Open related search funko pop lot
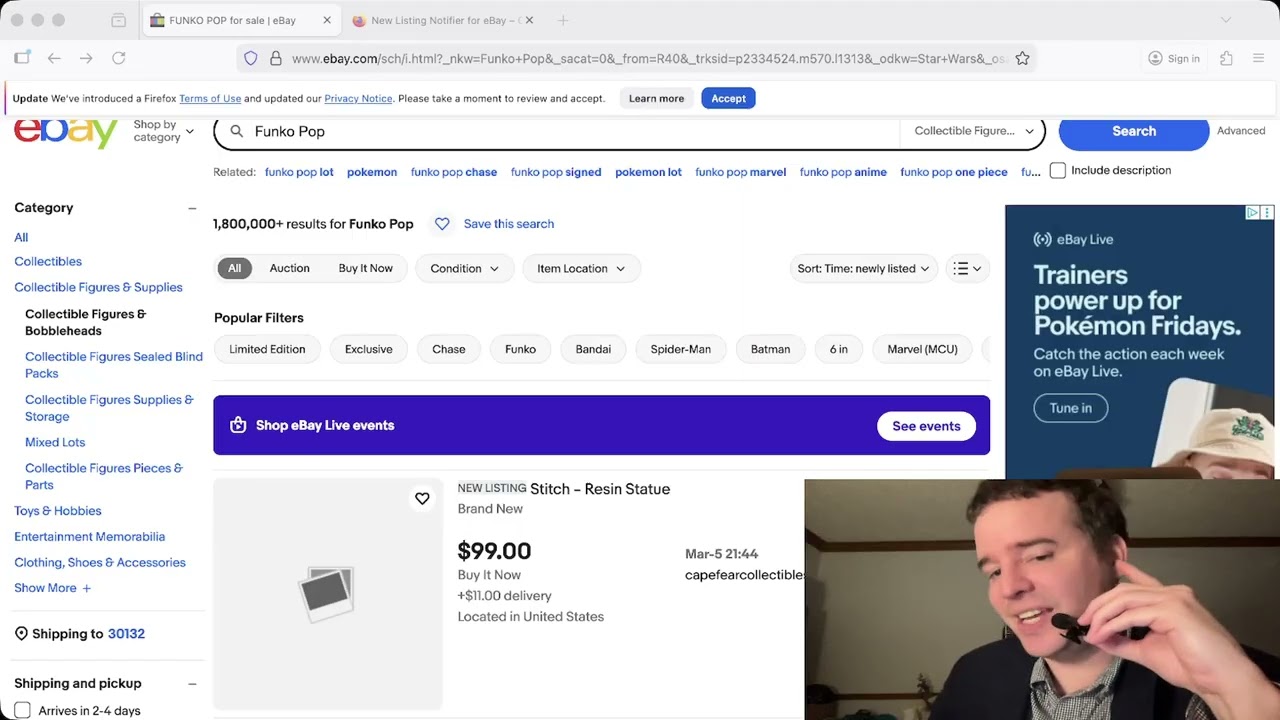The width and height of the screenshot is (1280, 720). coord(299,172)
